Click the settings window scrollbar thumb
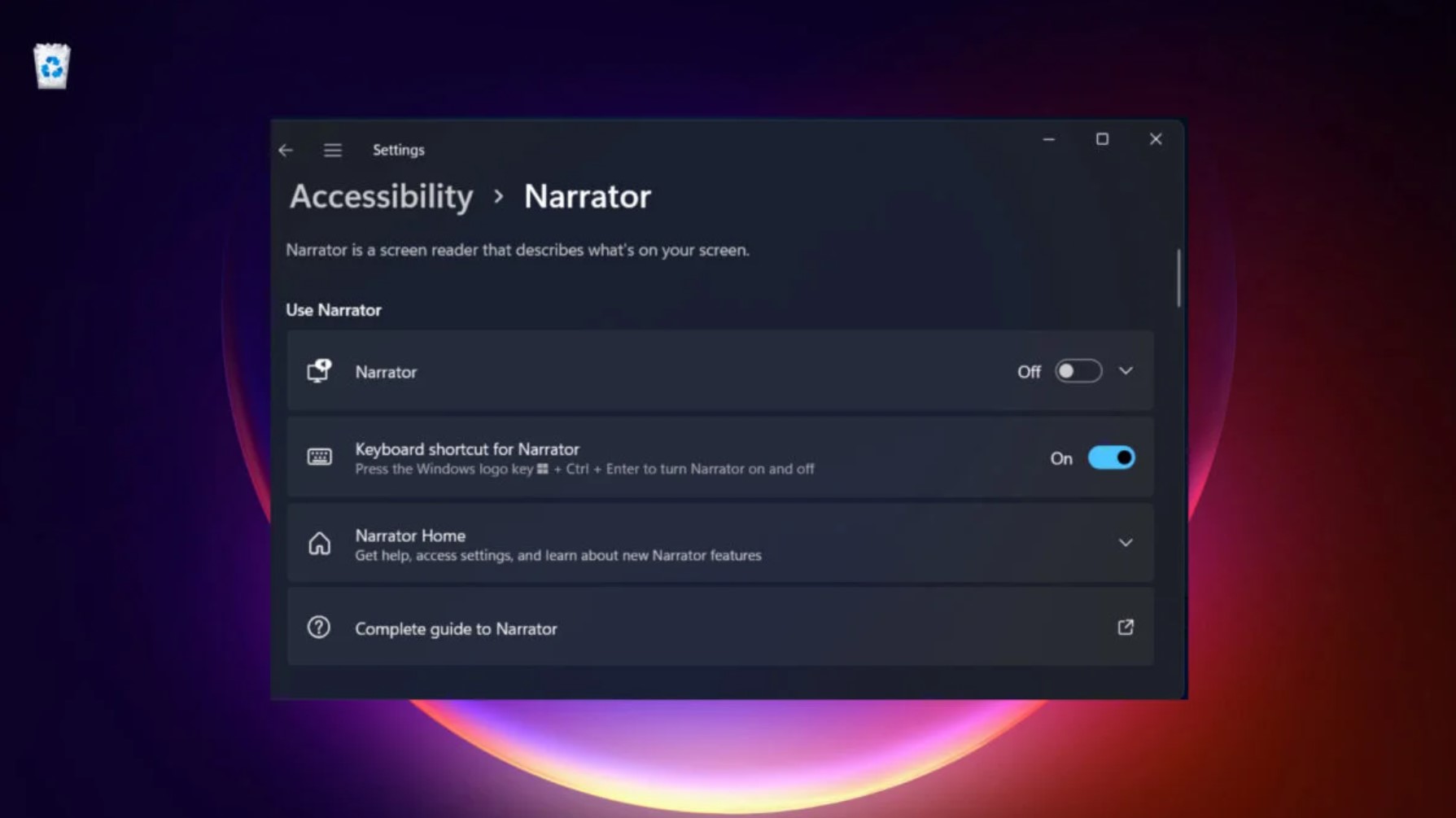This screenshot has height=818, width=1456. 1178,278
